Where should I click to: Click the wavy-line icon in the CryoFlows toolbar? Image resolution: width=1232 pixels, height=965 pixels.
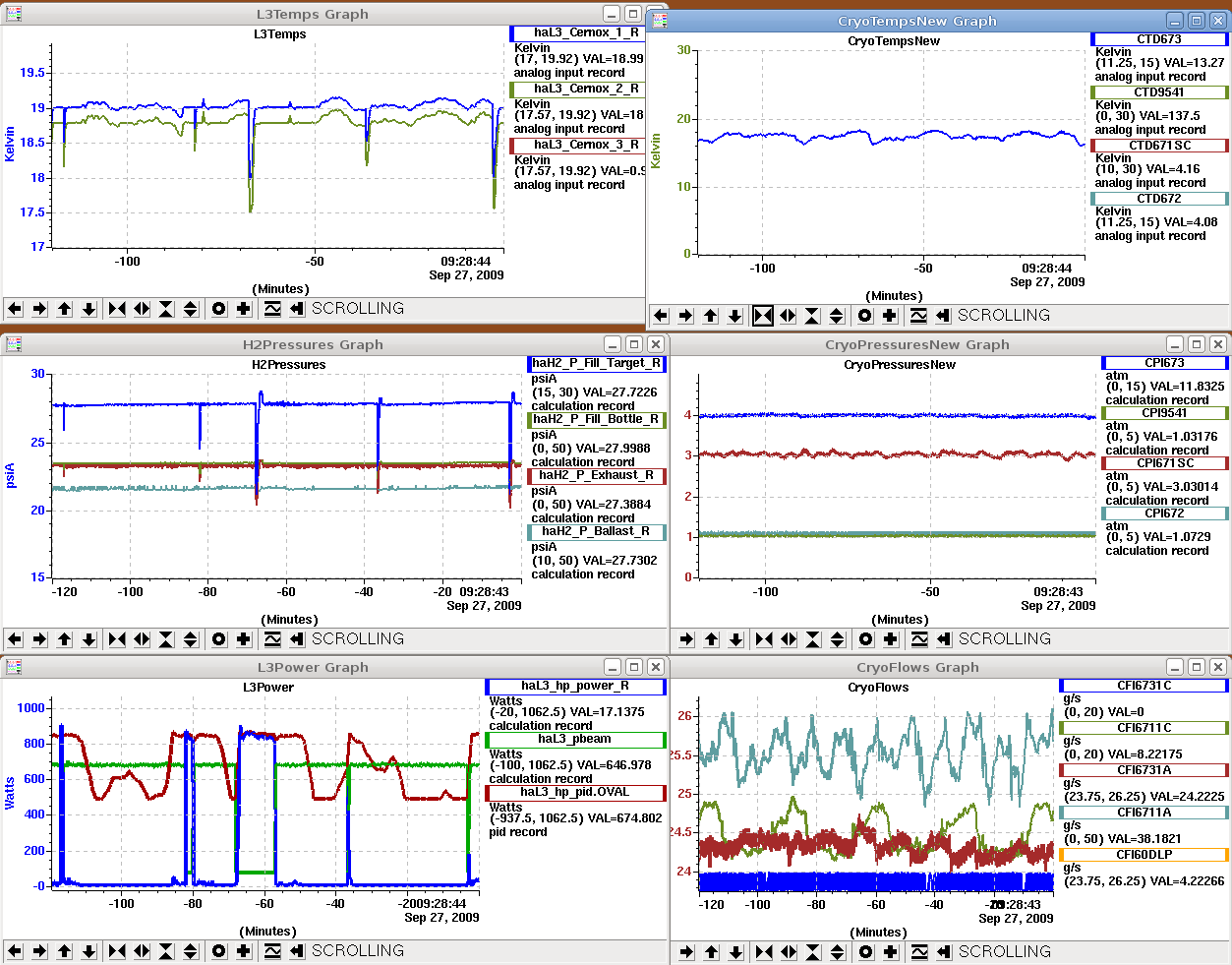point(919,952)
